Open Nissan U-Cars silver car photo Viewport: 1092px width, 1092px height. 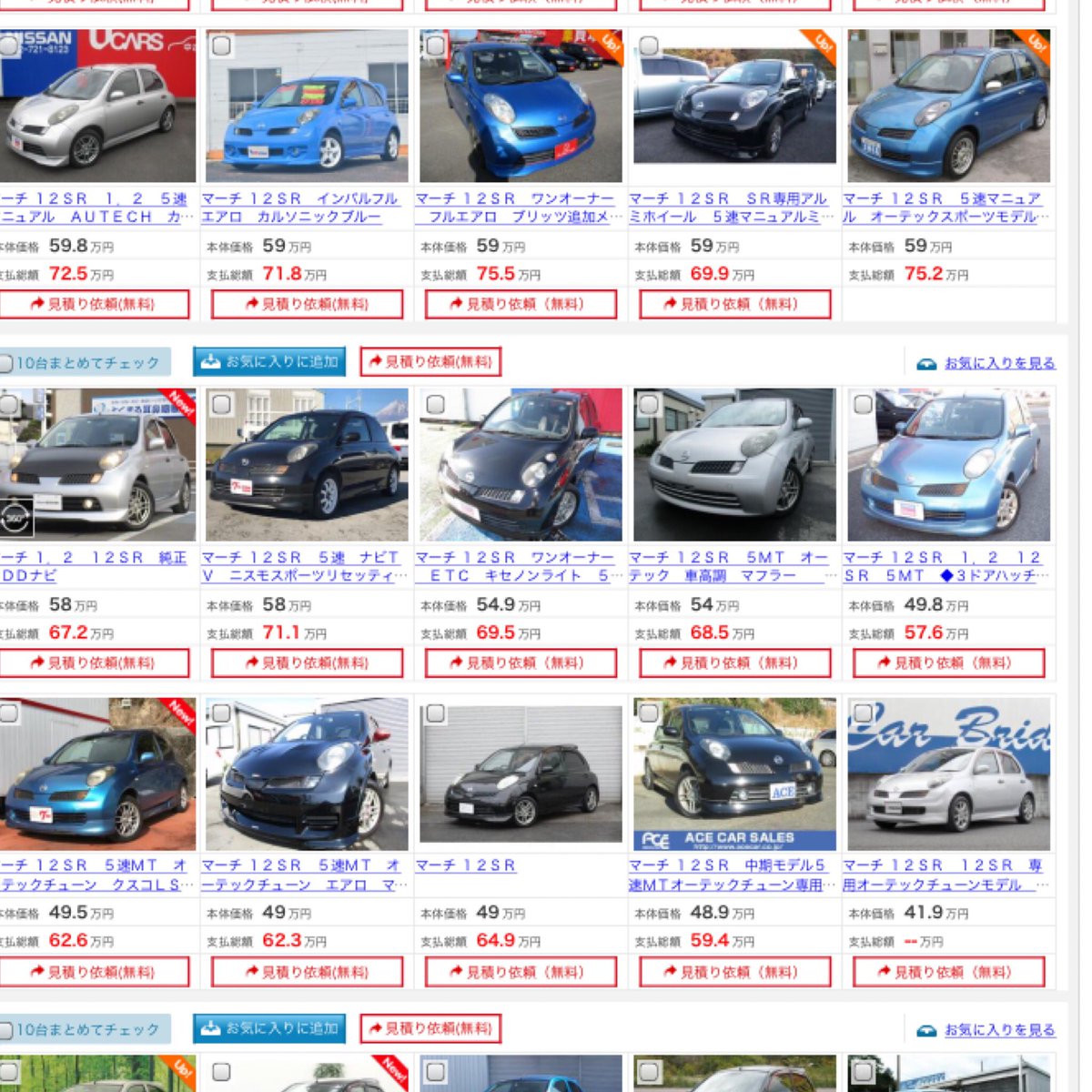click(x=97, y=106)
